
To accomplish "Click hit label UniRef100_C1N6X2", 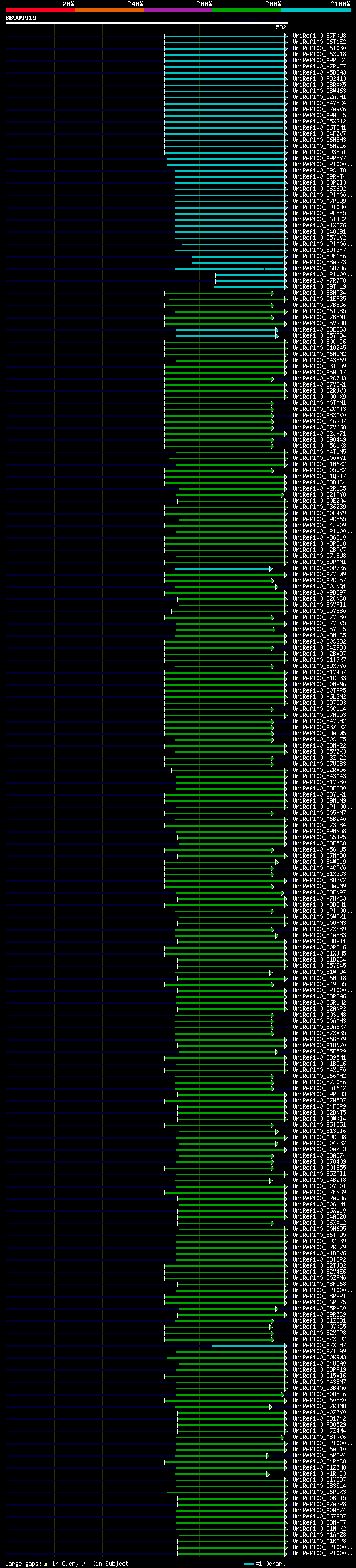I will pyautogui.click(x=319, y=464).
